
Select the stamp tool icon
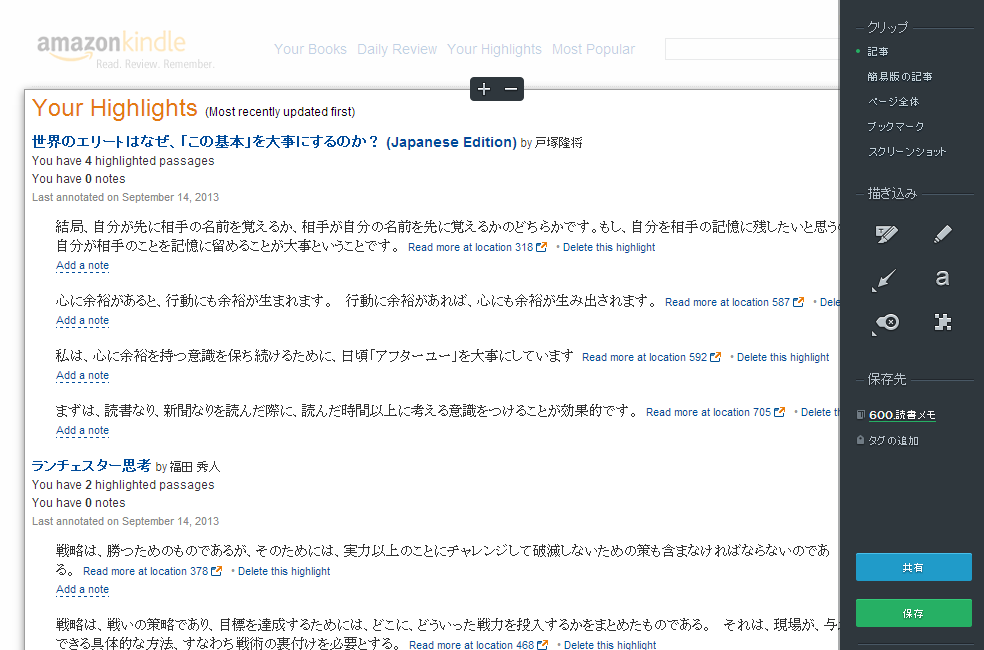pyautogui.click(x=886, y=323)
